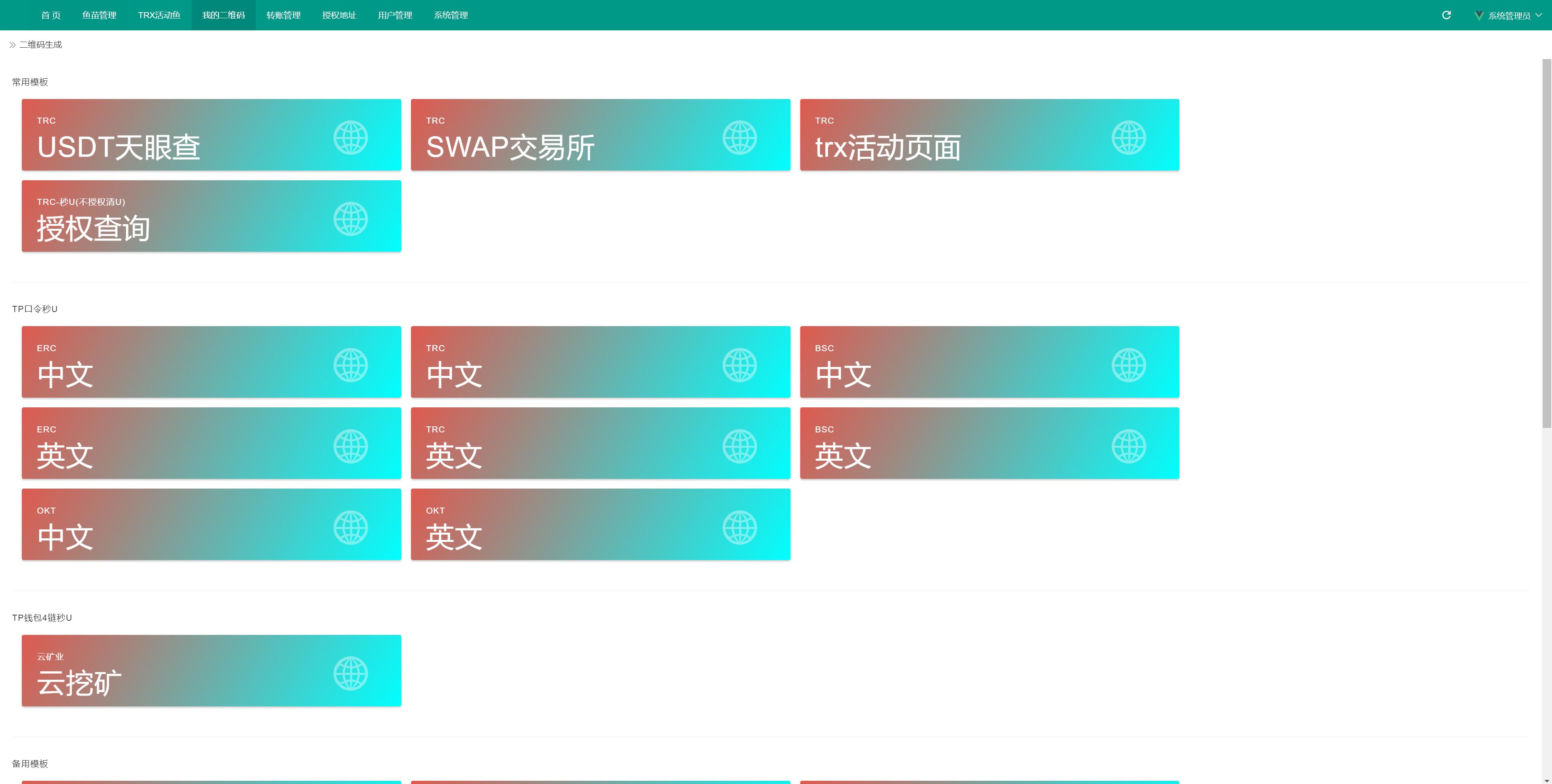The width and height of the screenshot is (1552, 784).
Task: Click globe icon on 云挖矿 card
Action: (351, 674)
